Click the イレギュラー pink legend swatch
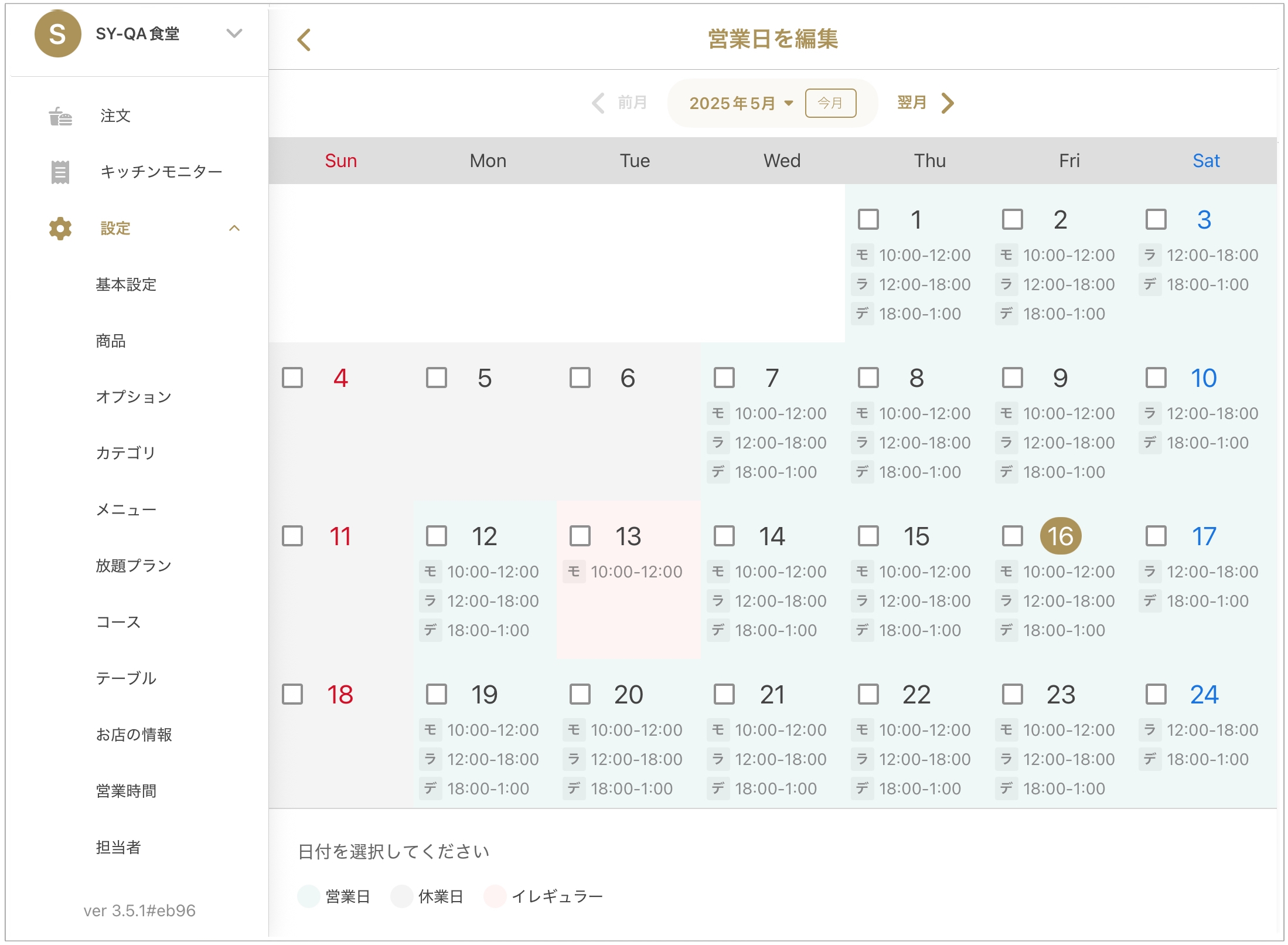This screenshot has width=1288, height=945. point(495,896)
